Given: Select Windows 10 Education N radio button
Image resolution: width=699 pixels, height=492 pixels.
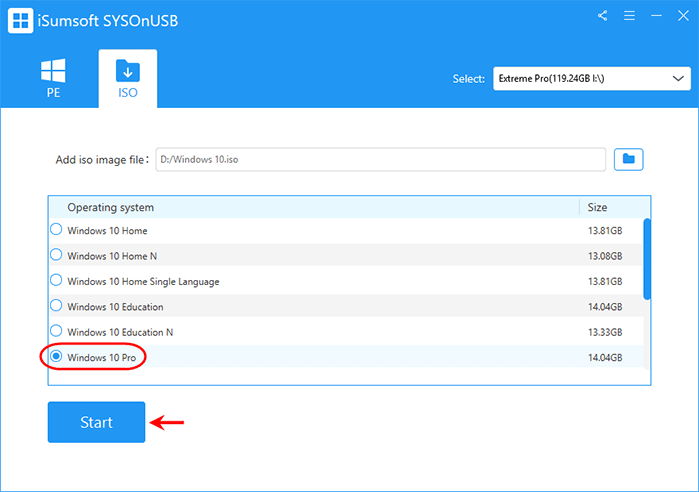Looking at the screenshot, I should coord(56,331).
